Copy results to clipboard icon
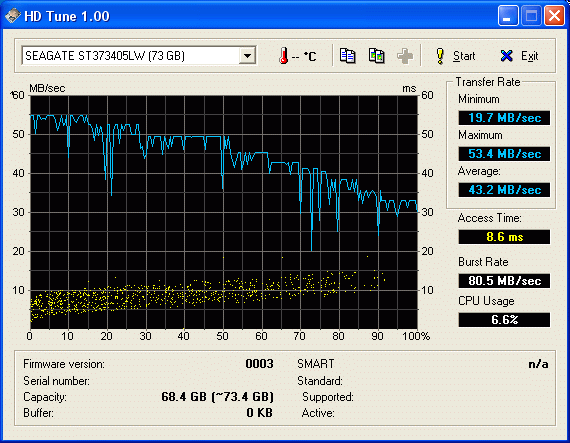The height and width of the screenshot is (443, 570). coord(348,56)
